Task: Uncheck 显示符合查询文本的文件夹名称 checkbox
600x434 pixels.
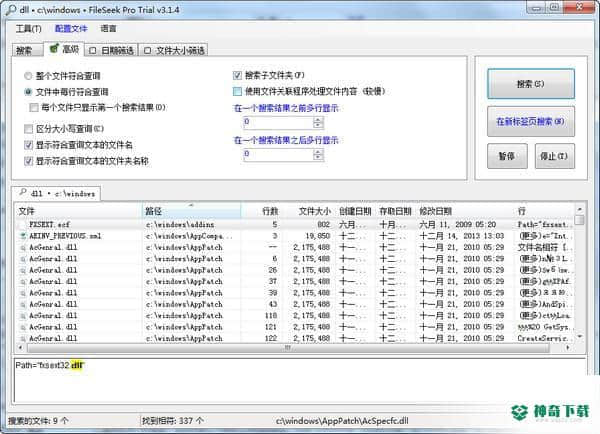Action: click(x=28, y=161)
